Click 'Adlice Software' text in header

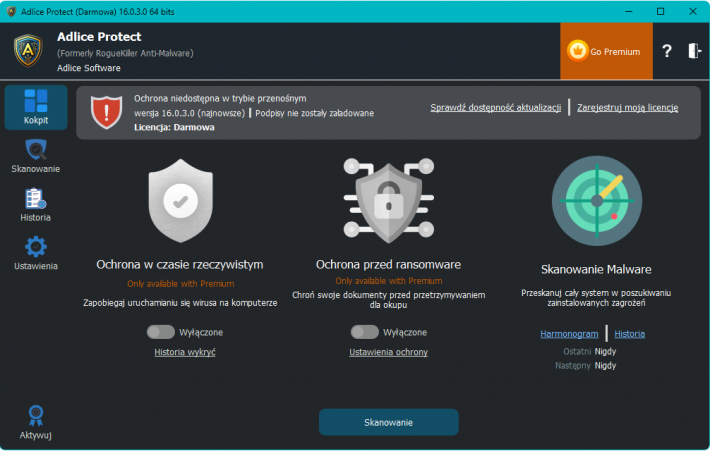click(89, 68)
